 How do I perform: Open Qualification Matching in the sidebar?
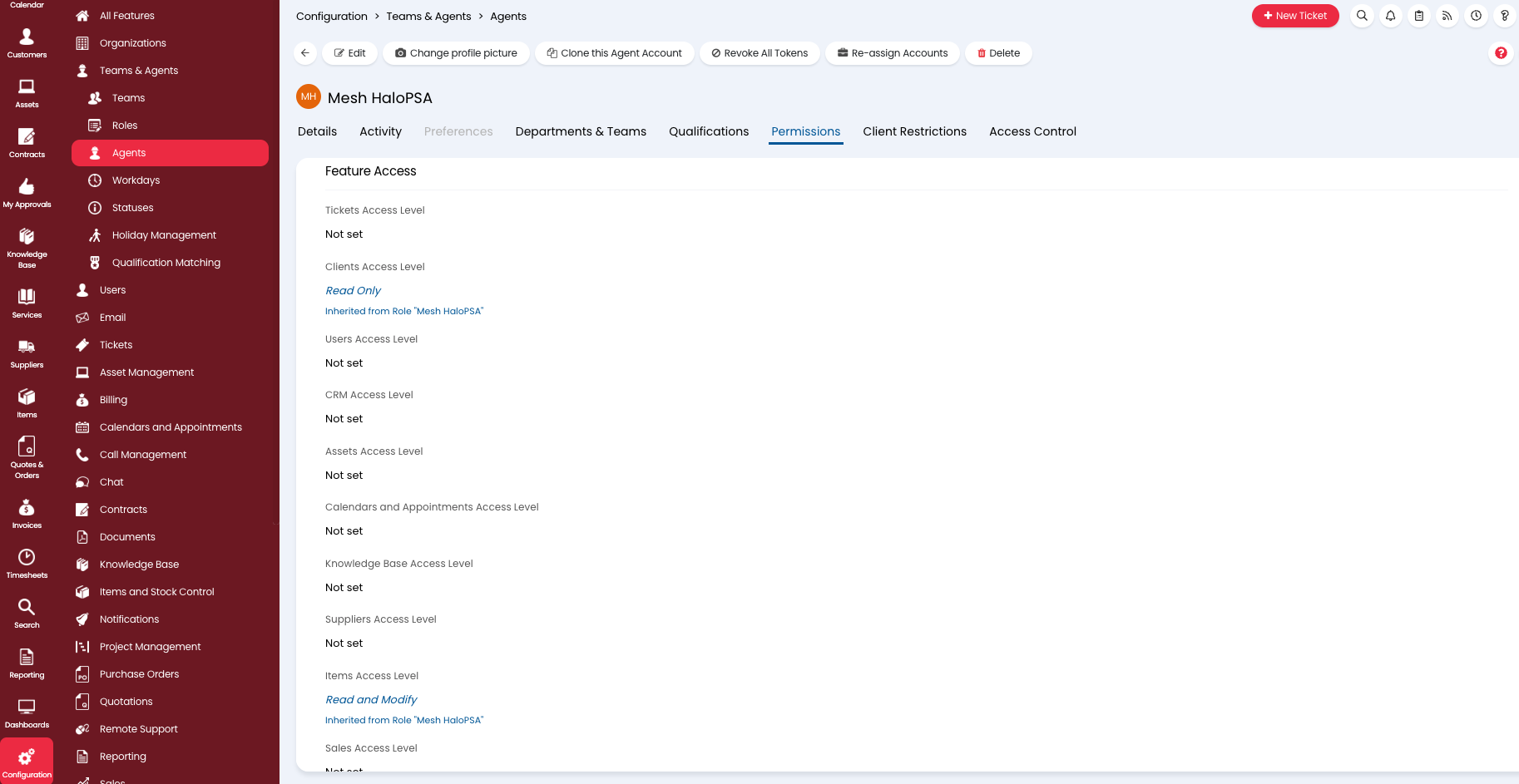170,263
